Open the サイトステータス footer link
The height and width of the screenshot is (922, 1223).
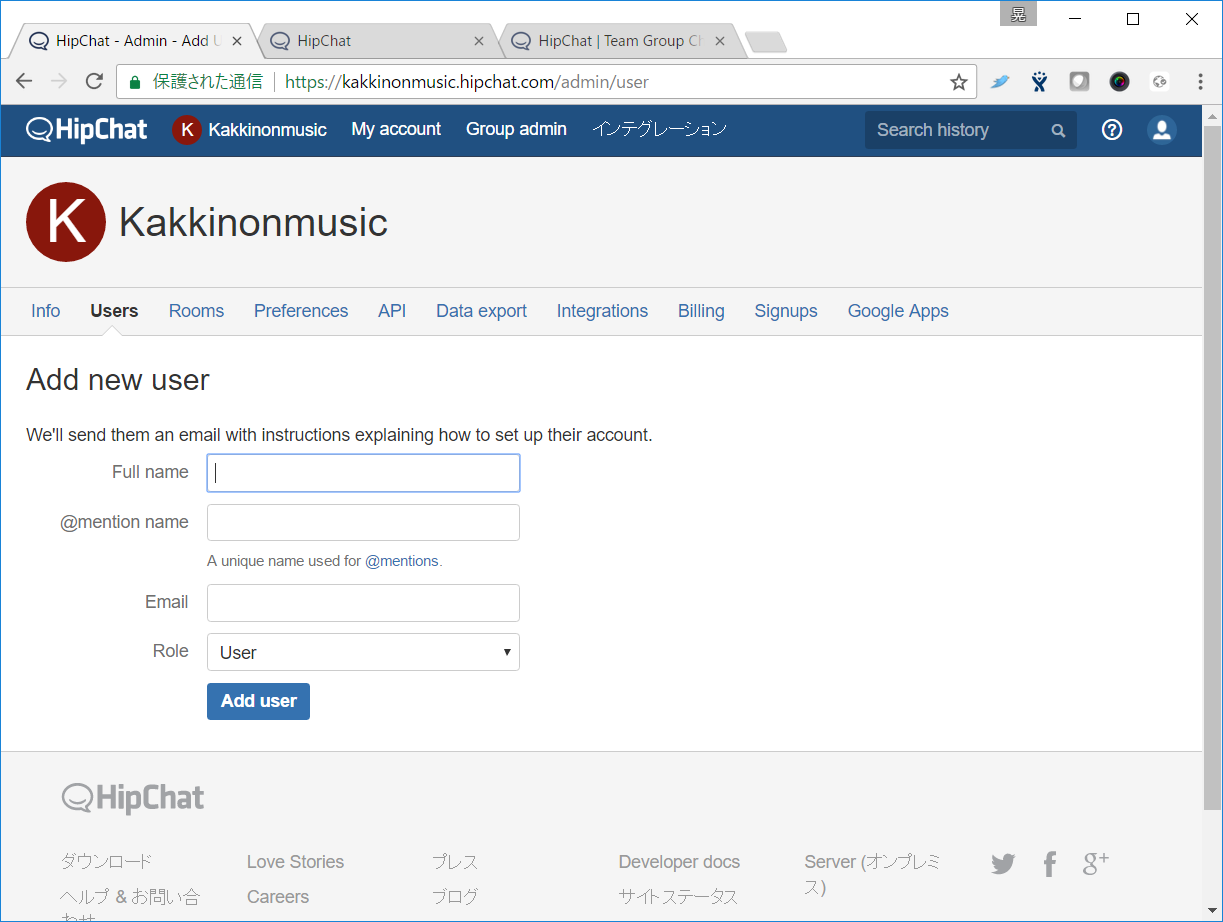(x=678, y=897)
